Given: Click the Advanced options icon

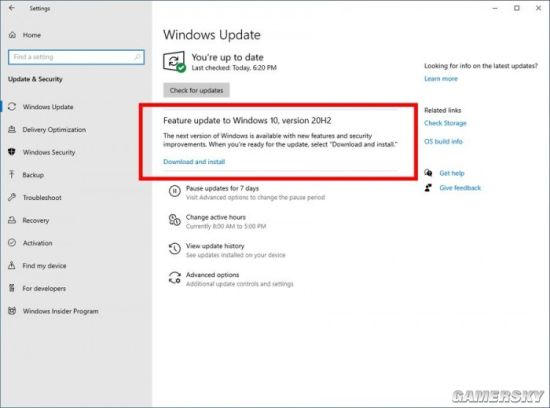Looking at the screenshot, I should click(175, 277).
